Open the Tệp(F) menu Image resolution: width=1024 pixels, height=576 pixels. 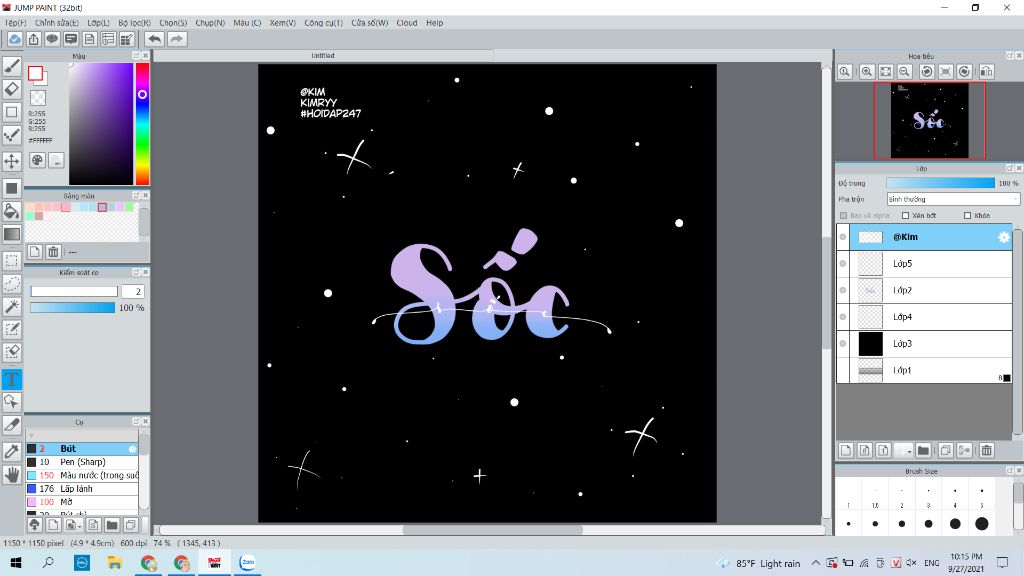point(16,23)
